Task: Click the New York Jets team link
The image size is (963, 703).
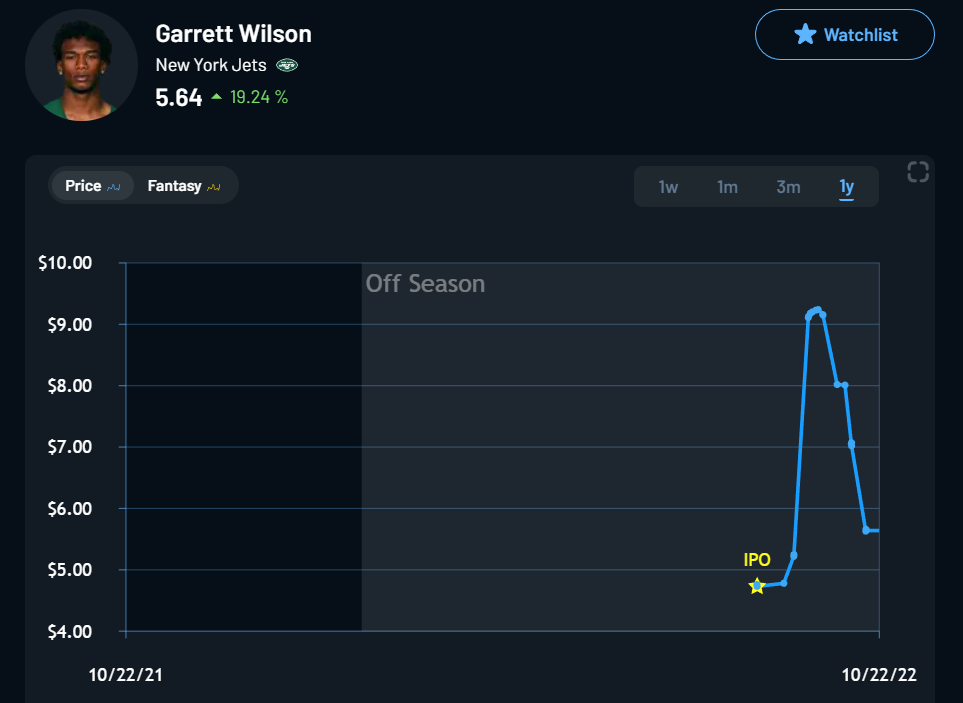Action: [213, 65]
